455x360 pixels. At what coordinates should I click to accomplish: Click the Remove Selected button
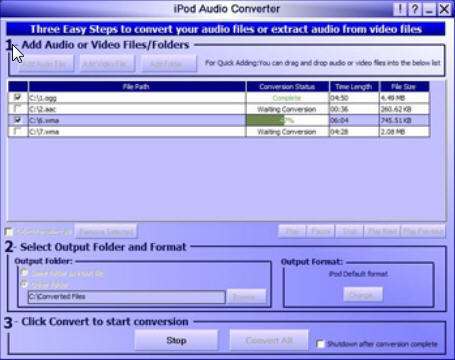(x=106, y=231)
